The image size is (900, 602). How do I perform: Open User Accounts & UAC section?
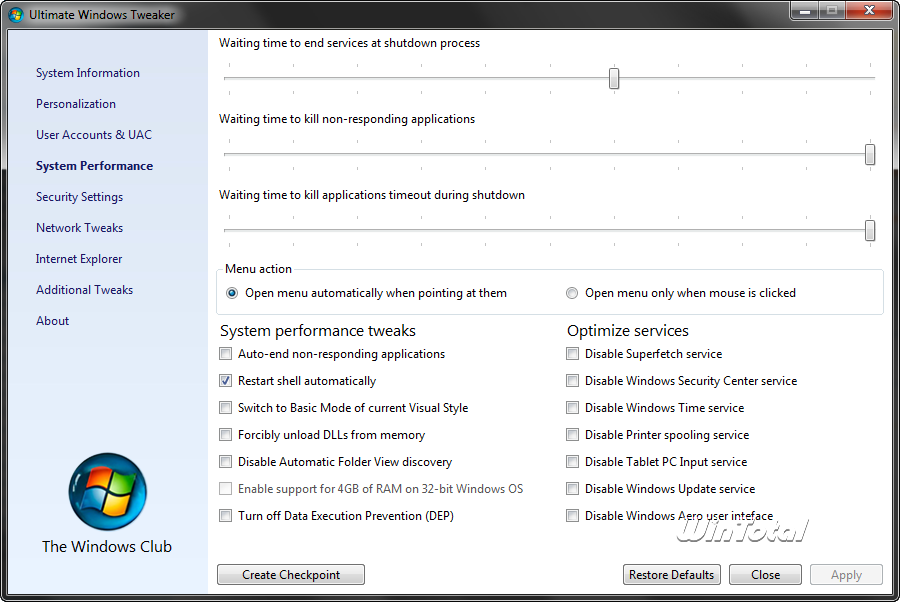coord(94,135)
